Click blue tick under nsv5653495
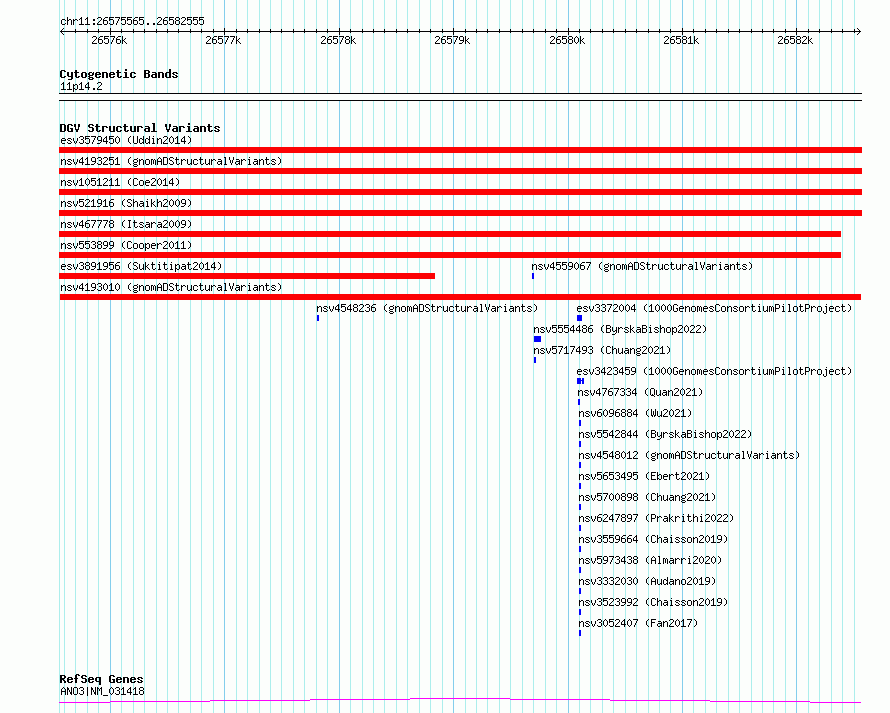Viewport: 890px width, 713px height. [x=580, y=486]
